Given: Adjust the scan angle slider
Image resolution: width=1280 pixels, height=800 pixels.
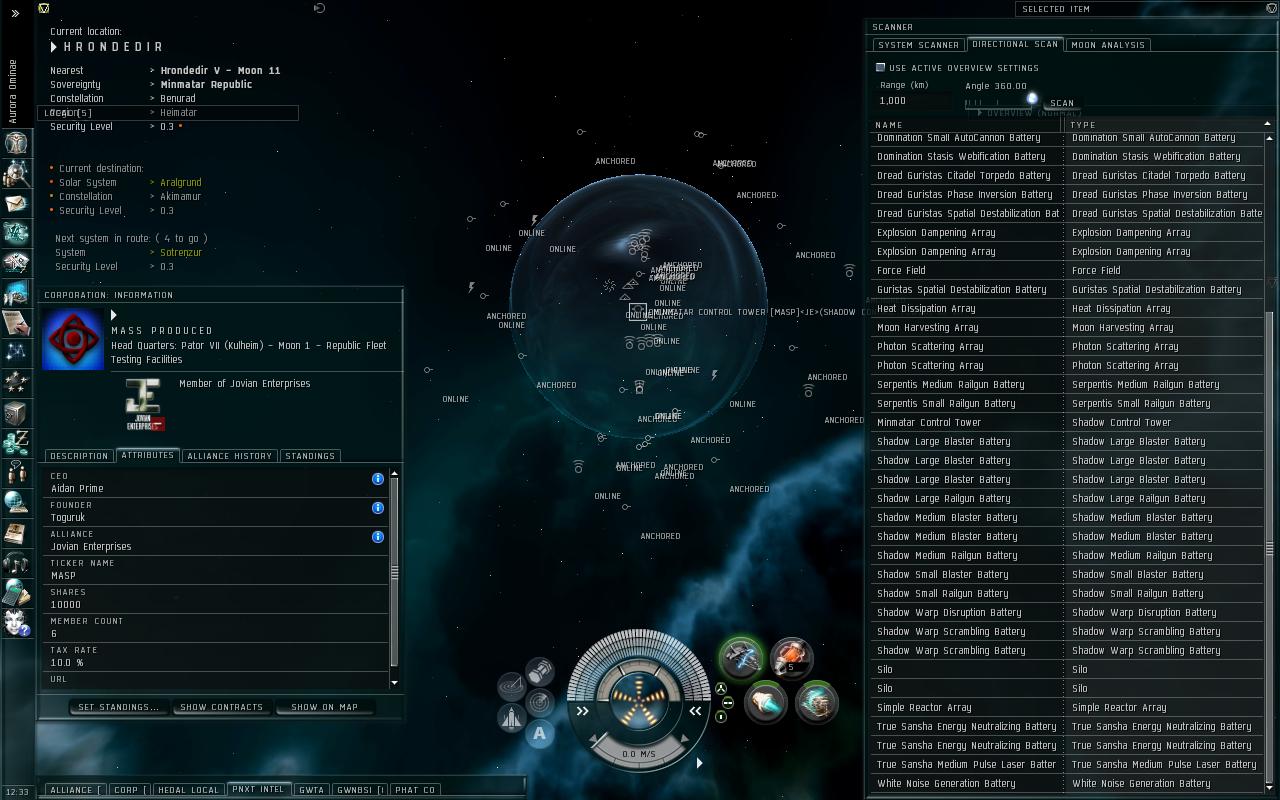Looking at the screenshot, I should (x=1031, y=99).
